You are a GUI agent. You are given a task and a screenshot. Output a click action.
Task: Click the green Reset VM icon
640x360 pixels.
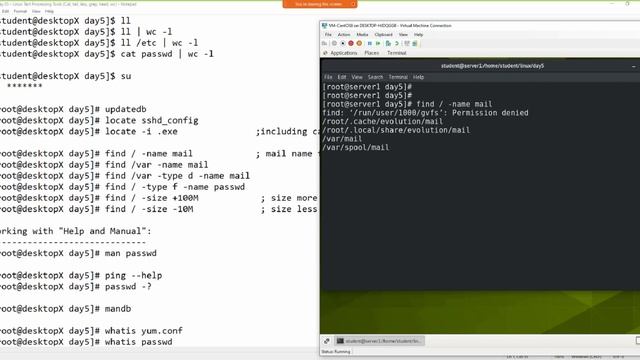(x=378, y=43)
